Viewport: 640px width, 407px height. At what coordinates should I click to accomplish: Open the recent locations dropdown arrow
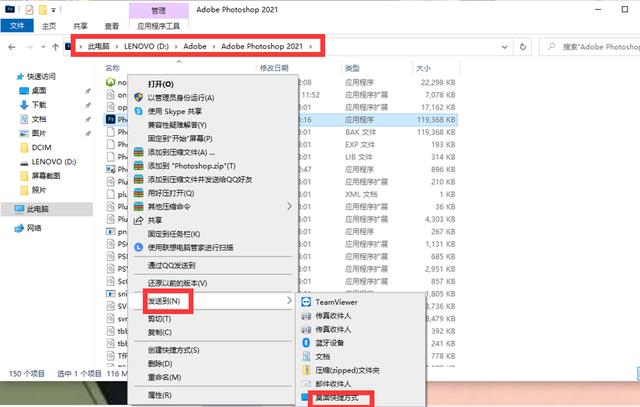click(x=43, y=47)
